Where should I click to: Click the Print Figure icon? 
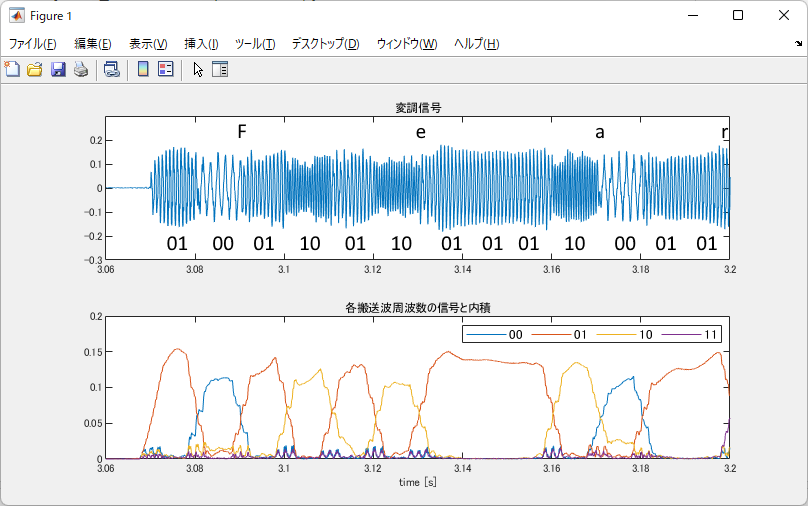pos(81,69)
